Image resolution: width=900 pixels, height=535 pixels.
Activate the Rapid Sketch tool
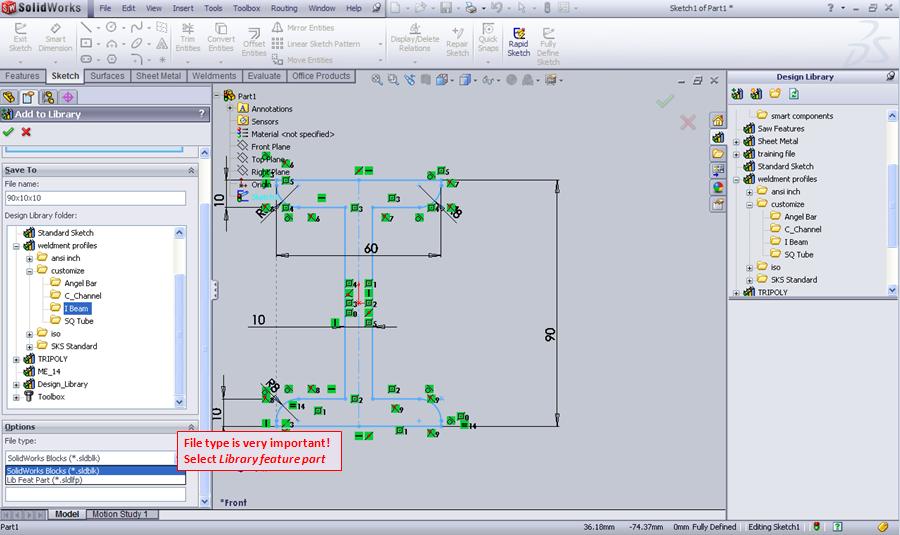point(518,42)
